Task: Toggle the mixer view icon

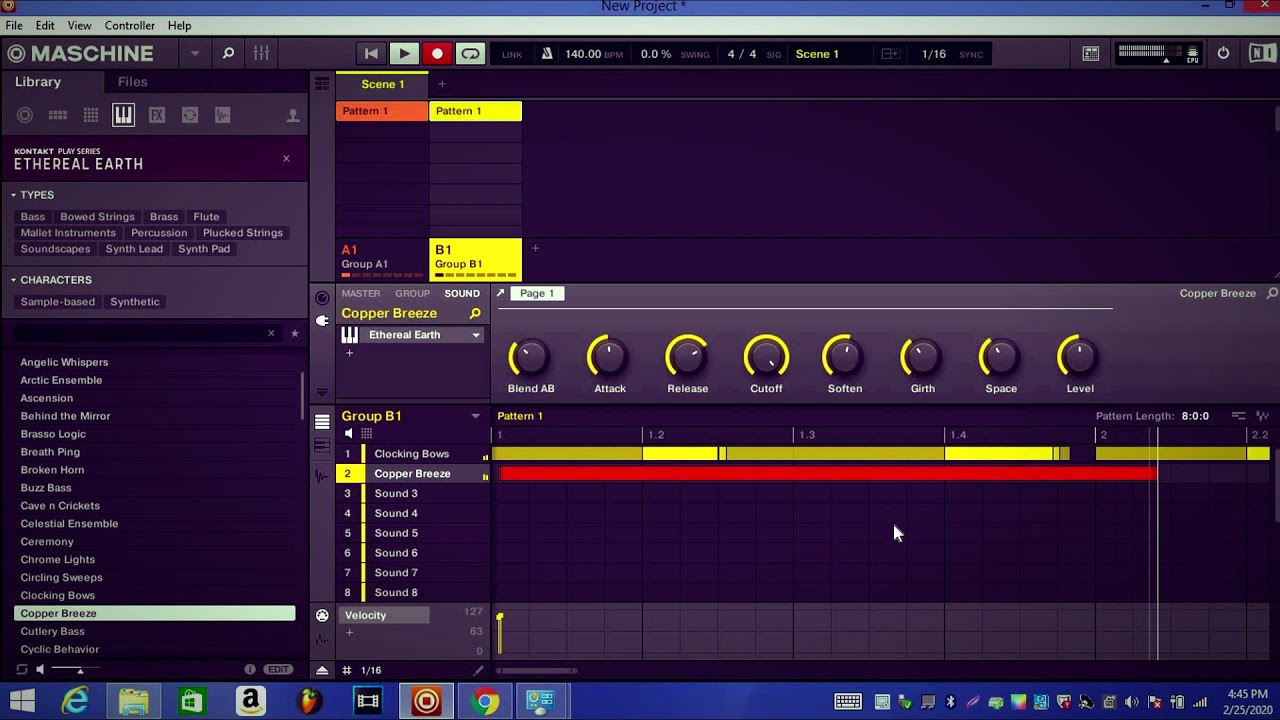Action: point(261,54)
